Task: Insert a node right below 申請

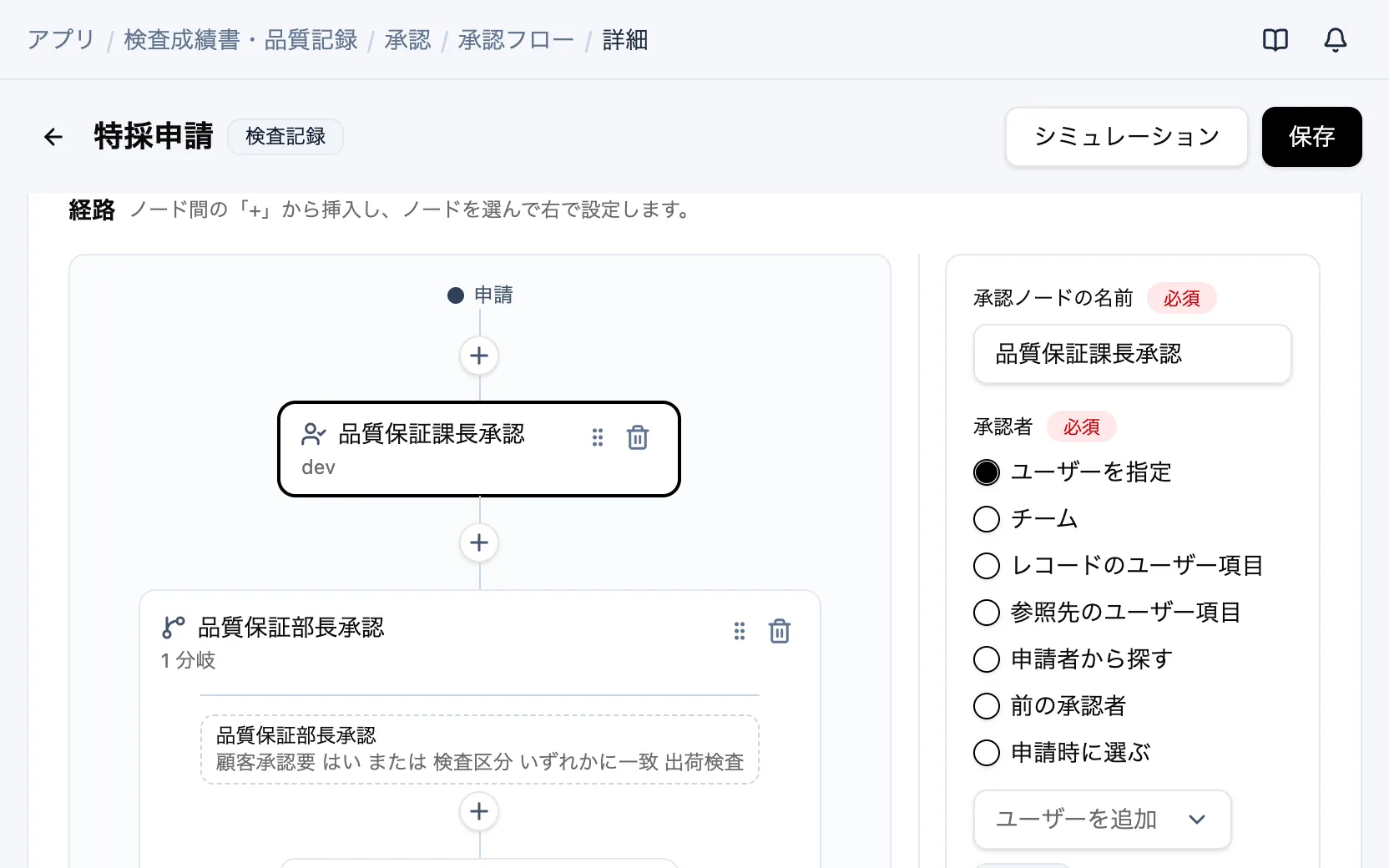Action: pos(479,356)
